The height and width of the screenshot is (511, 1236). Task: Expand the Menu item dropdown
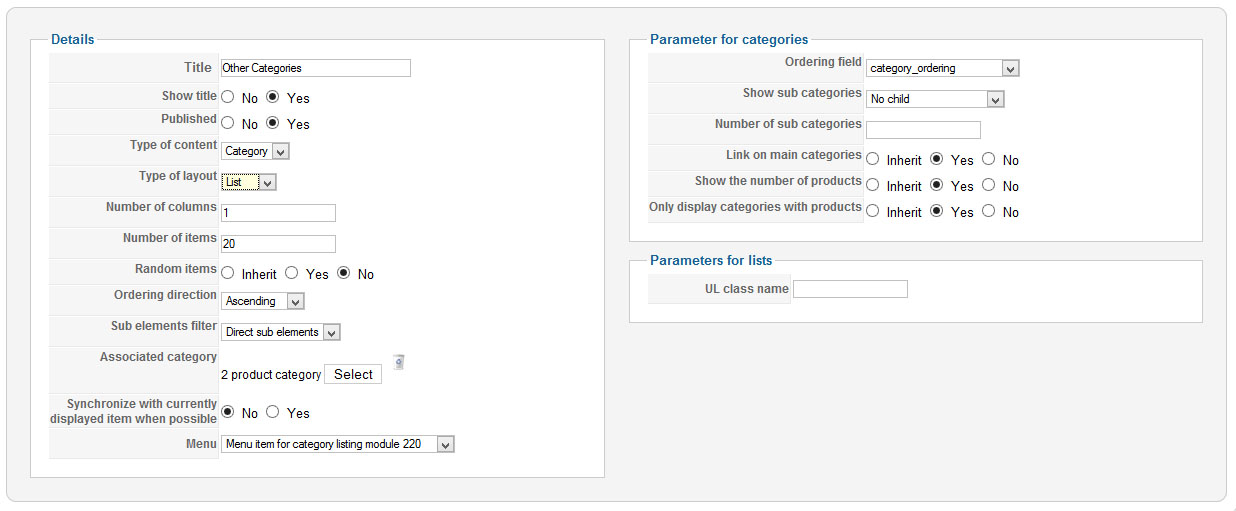click(x=338, y=444)
